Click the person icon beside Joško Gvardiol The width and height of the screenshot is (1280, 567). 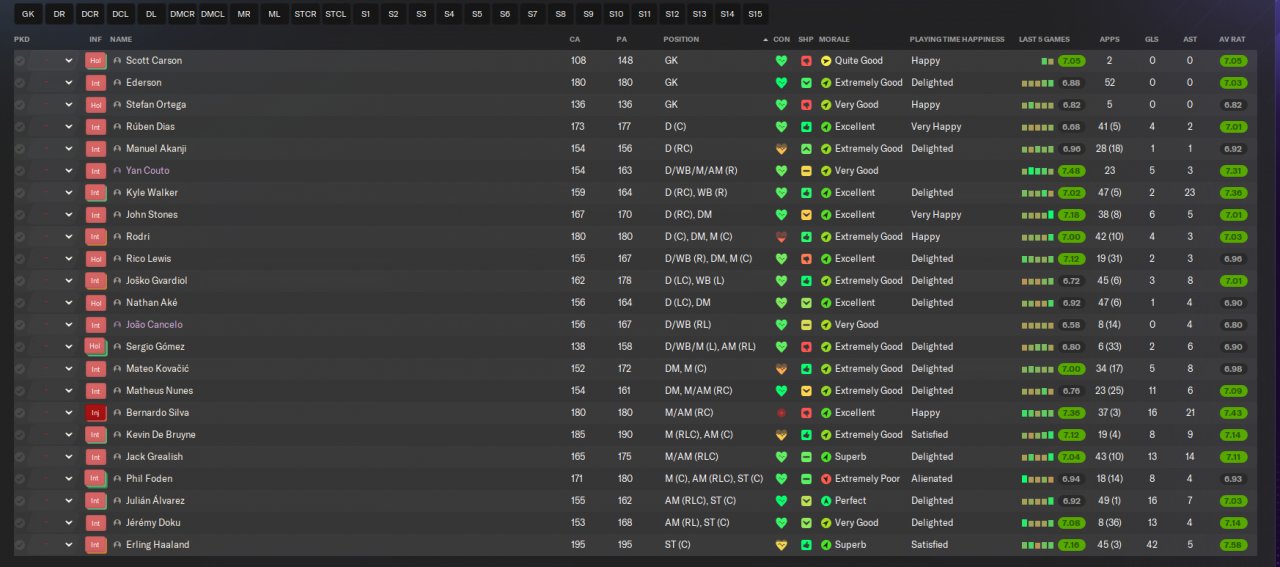tap(117, 281)
